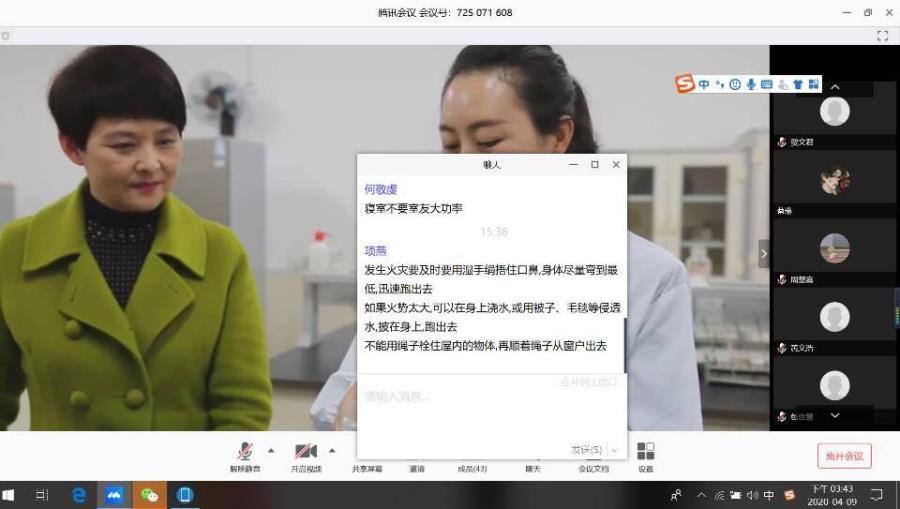Click the tray input language 中 indicator
The width and height of the screenshot is (900, 509).
pyautogui.click(x=769, y=495)
